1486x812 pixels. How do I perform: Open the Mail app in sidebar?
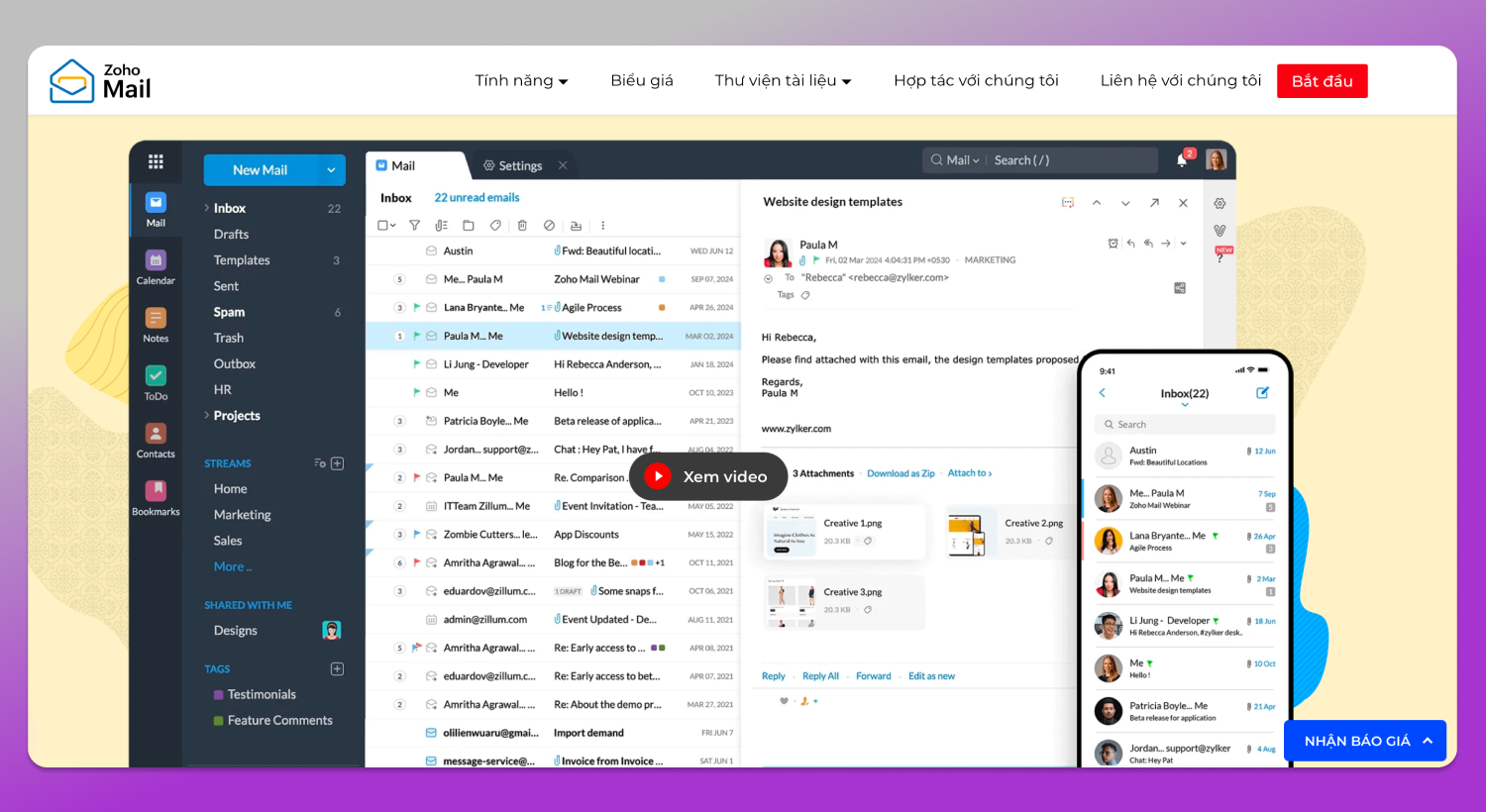click(x=156, y=210)
